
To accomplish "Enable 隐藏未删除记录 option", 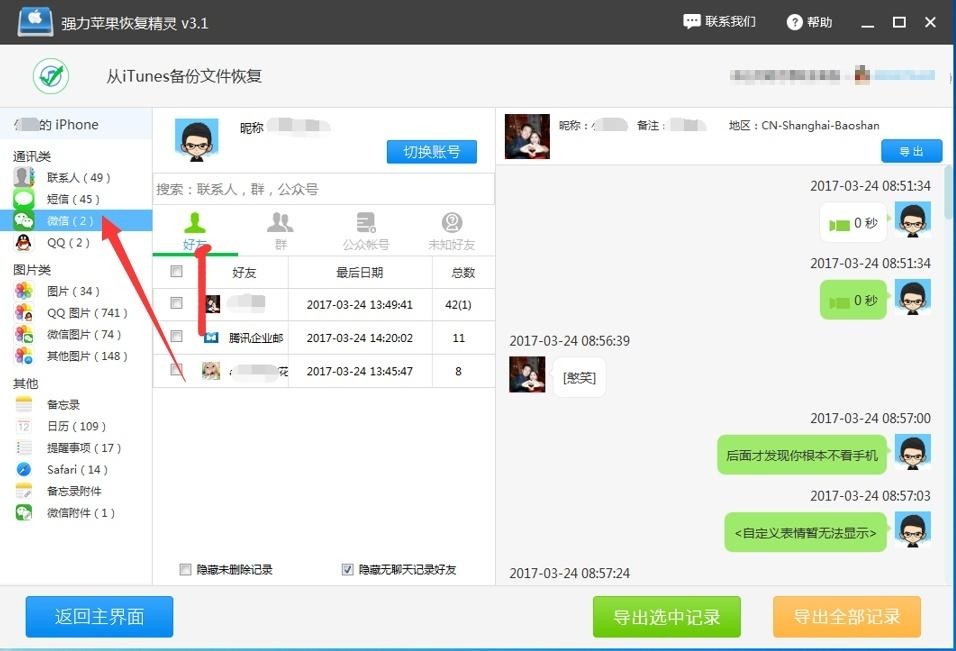I will (185, 569).
